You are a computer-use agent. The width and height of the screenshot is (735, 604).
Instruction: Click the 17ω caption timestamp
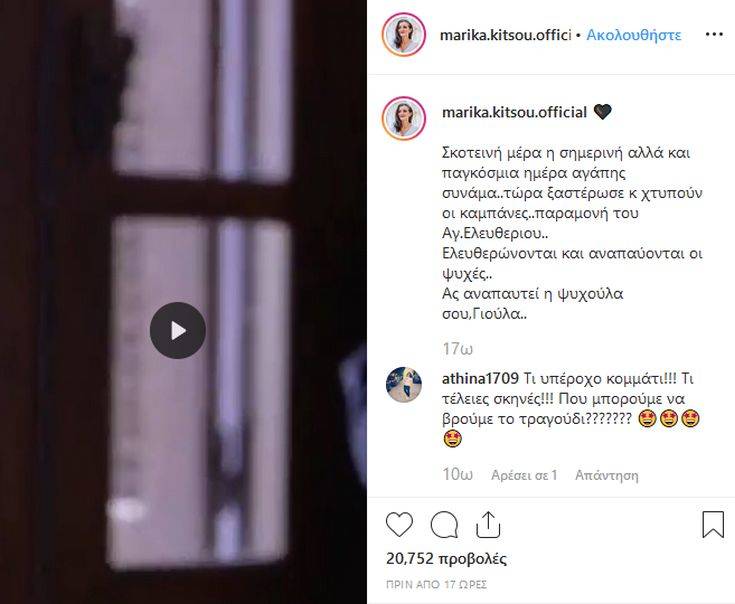(x=458, y=349)
